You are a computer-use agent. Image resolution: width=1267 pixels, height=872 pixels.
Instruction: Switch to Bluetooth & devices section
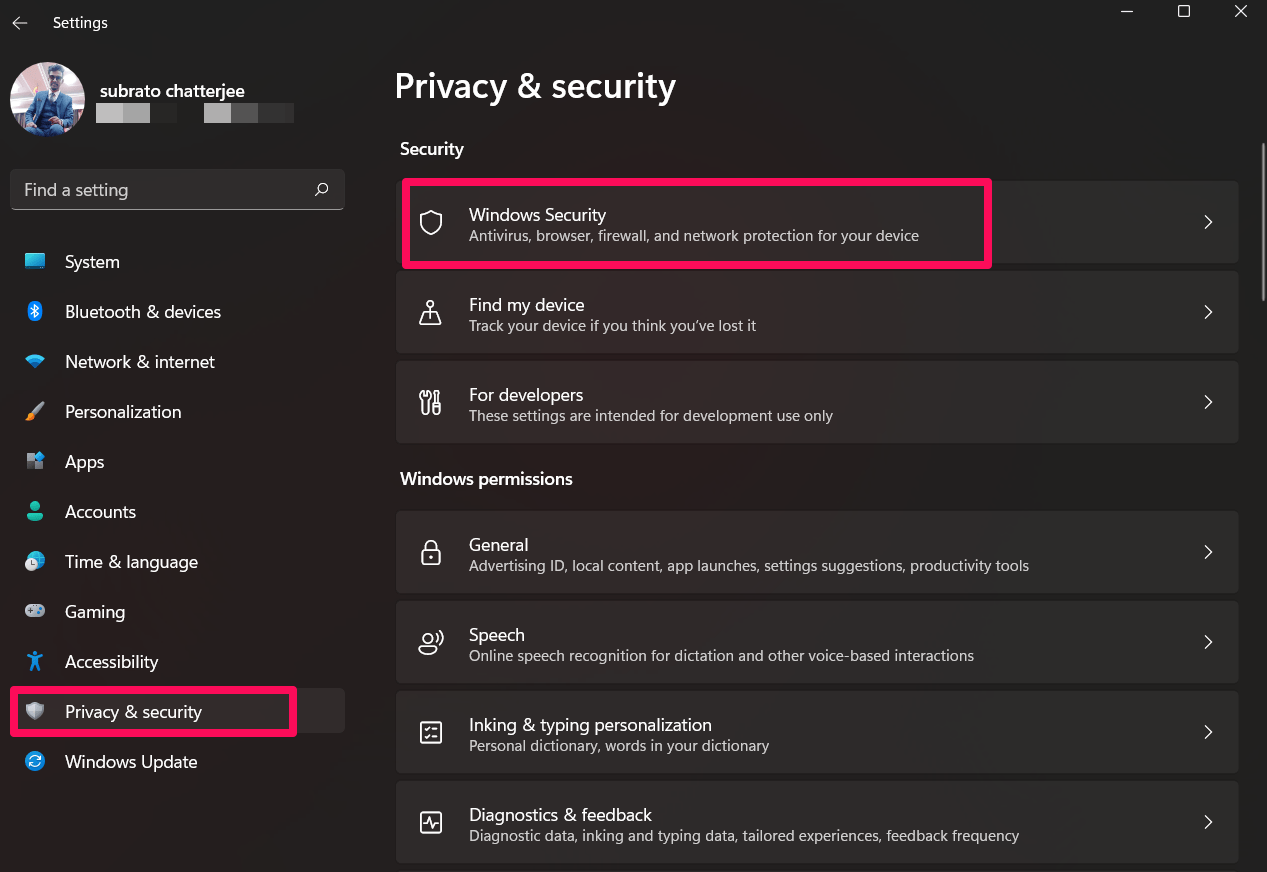point(142,311)
